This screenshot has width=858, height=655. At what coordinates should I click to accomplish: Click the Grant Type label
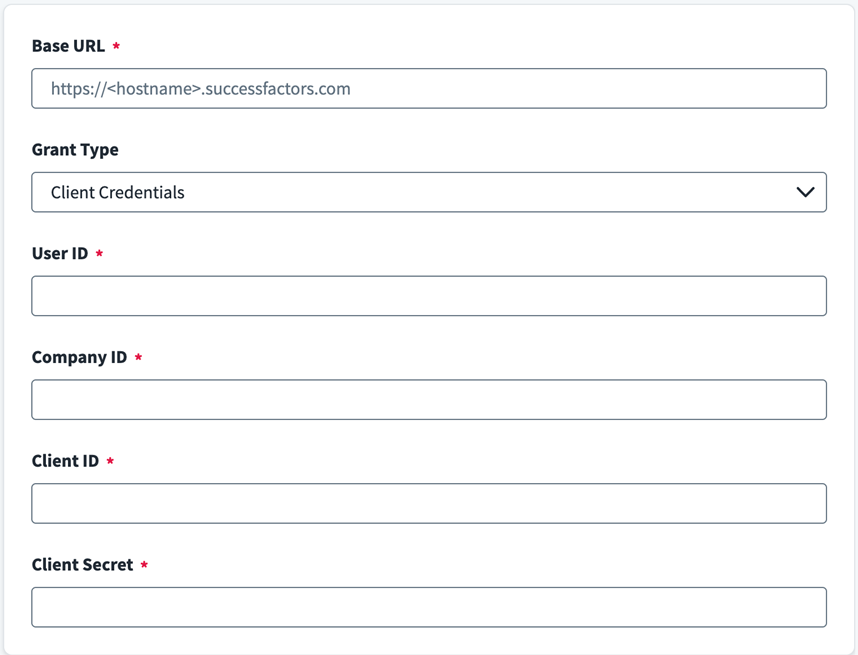[x=75, y=150]
